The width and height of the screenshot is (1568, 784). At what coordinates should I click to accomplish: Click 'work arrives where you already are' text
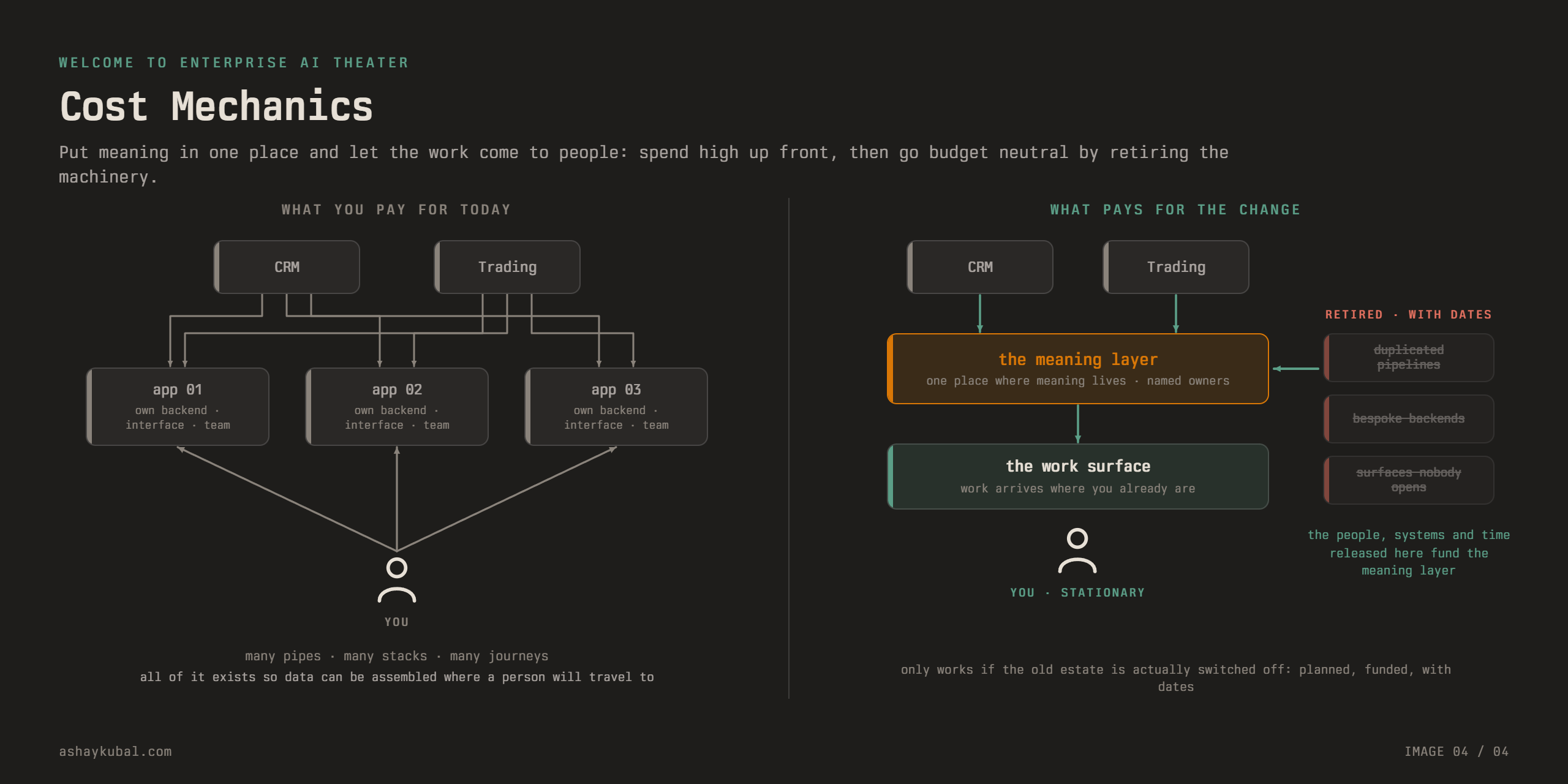[1078, 489]
